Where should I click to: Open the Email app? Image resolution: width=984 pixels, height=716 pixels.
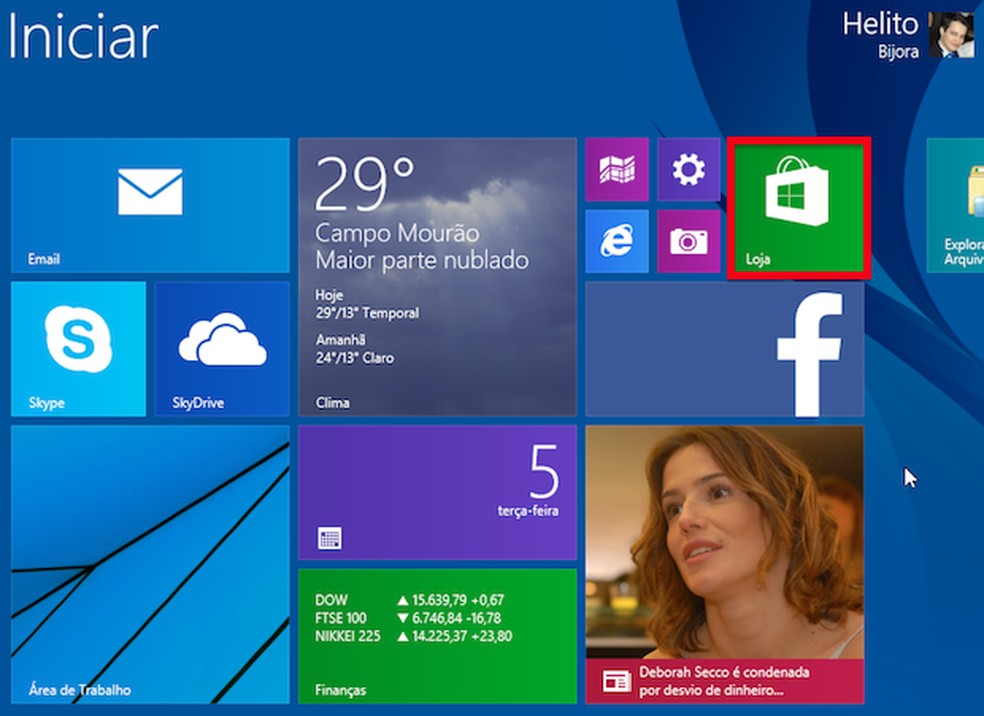tap(148, 205)
